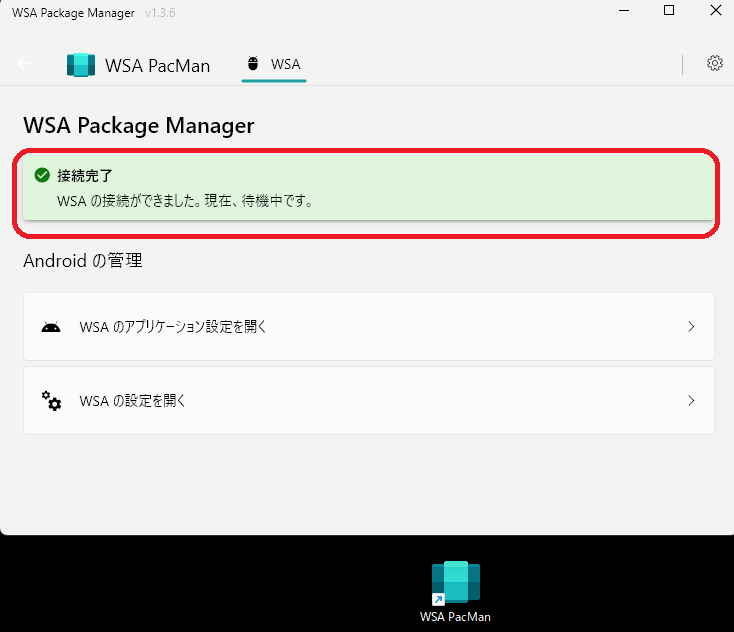Click the Android の管理 section heading

83,260
